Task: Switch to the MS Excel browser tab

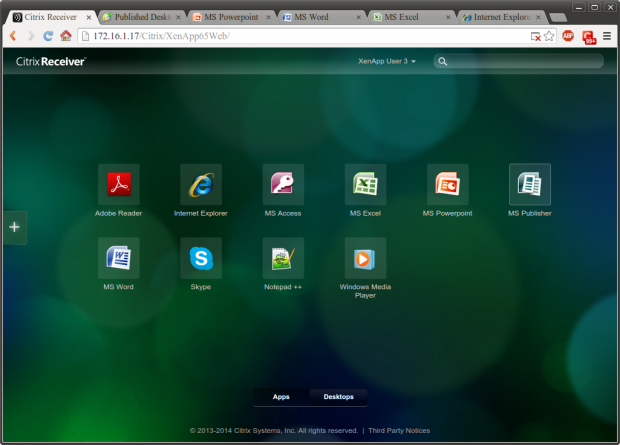Action: tap(412, 17)
